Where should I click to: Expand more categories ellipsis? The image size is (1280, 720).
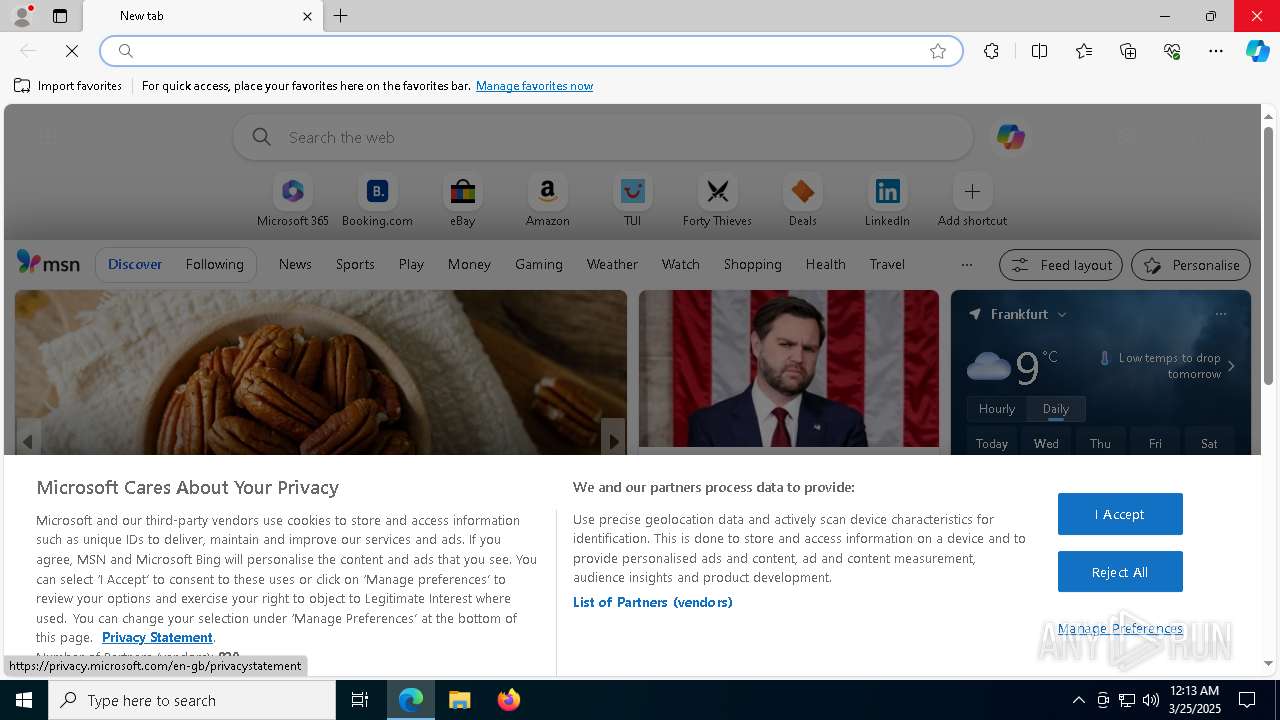tap(966, 264)
